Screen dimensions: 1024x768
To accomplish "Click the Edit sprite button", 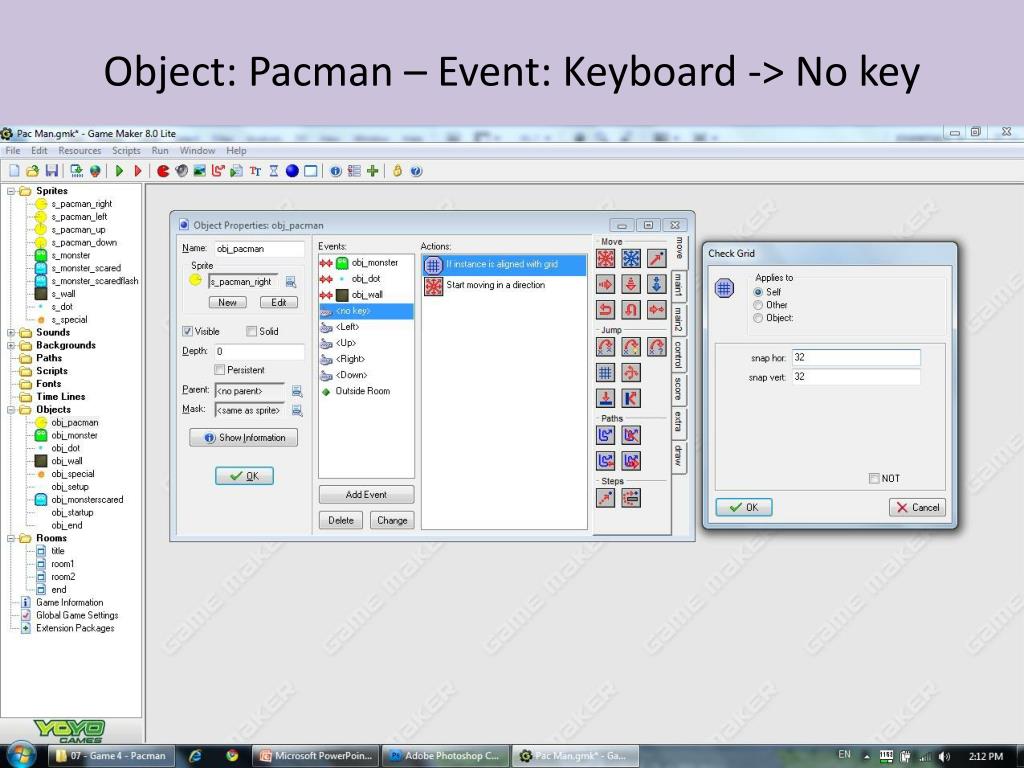I will 279,302.
